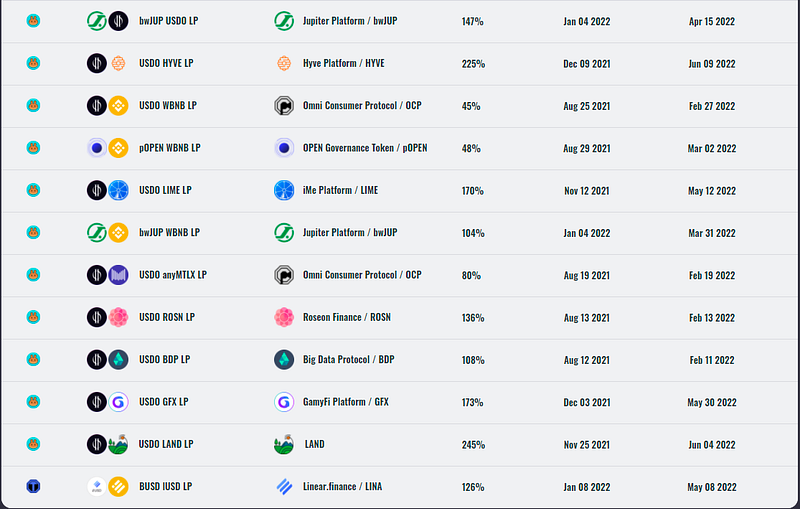
Task: Click the token pair icons beside USDO anyMTLX LP
Action: click(107, 275)
